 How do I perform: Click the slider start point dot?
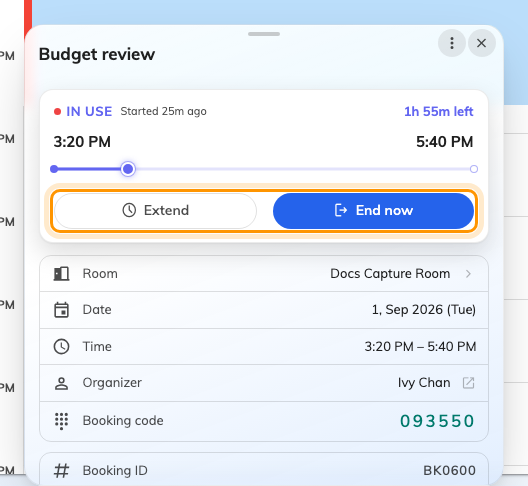pyautogui.click(x=54, y=169)
